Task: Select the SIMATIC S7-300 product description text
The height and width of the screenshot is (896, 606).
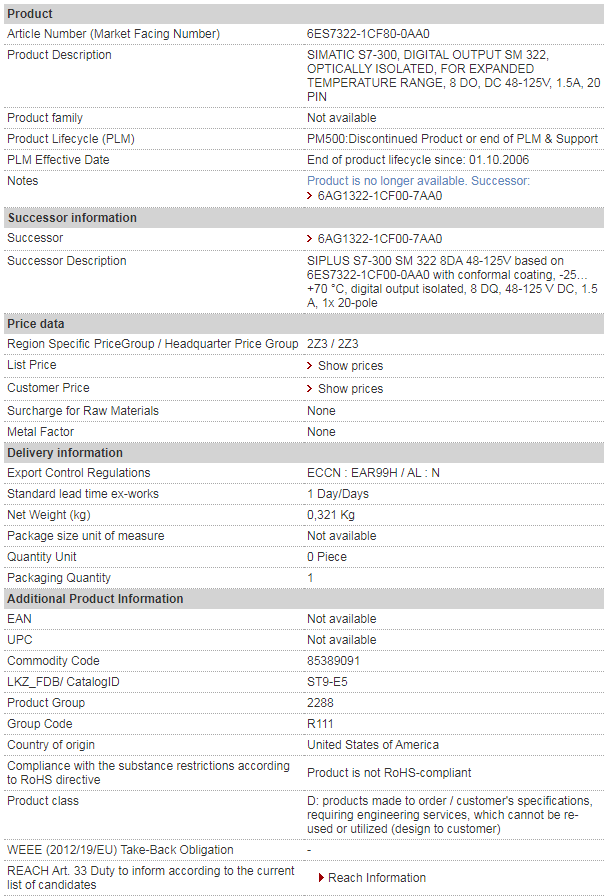Action: tap(453, 75)
